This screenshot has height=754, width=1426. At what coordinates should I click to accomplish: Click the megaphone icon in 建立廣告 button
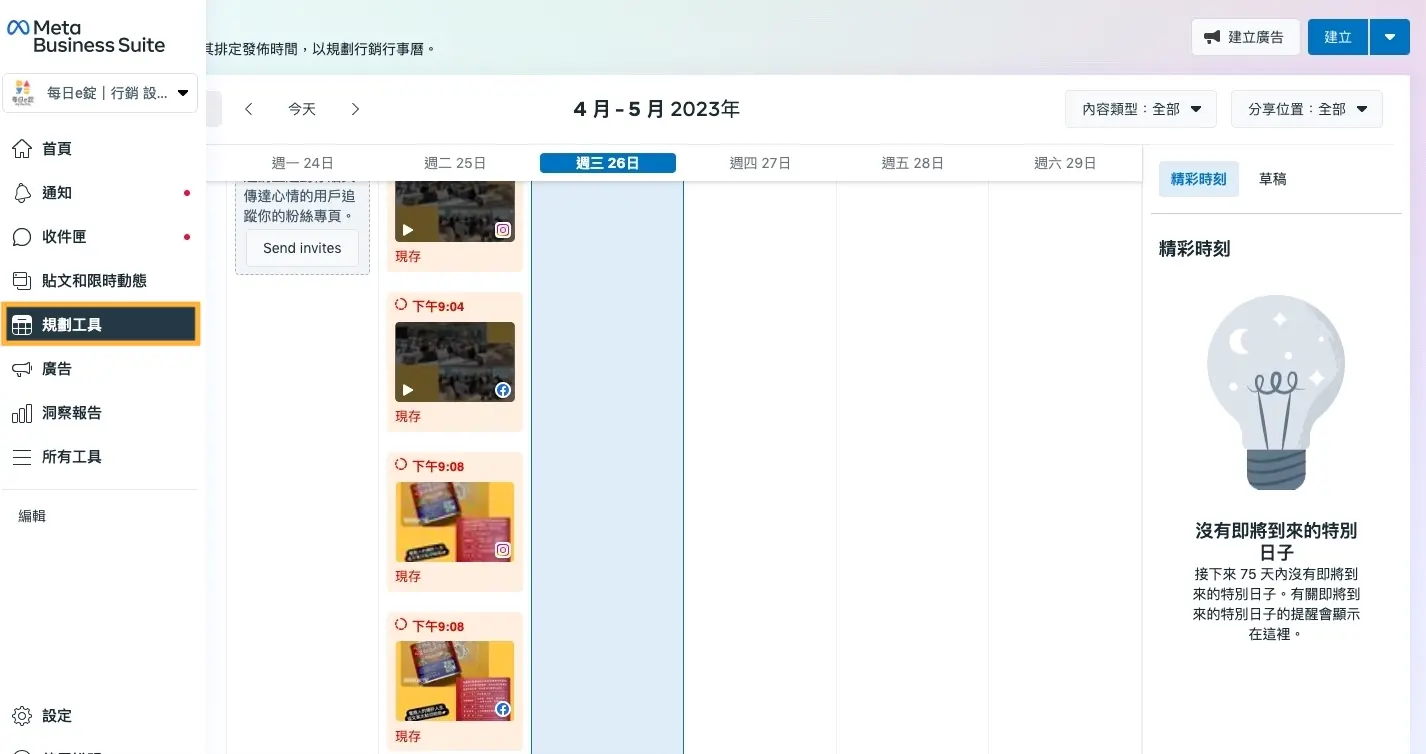[1212, 37]
